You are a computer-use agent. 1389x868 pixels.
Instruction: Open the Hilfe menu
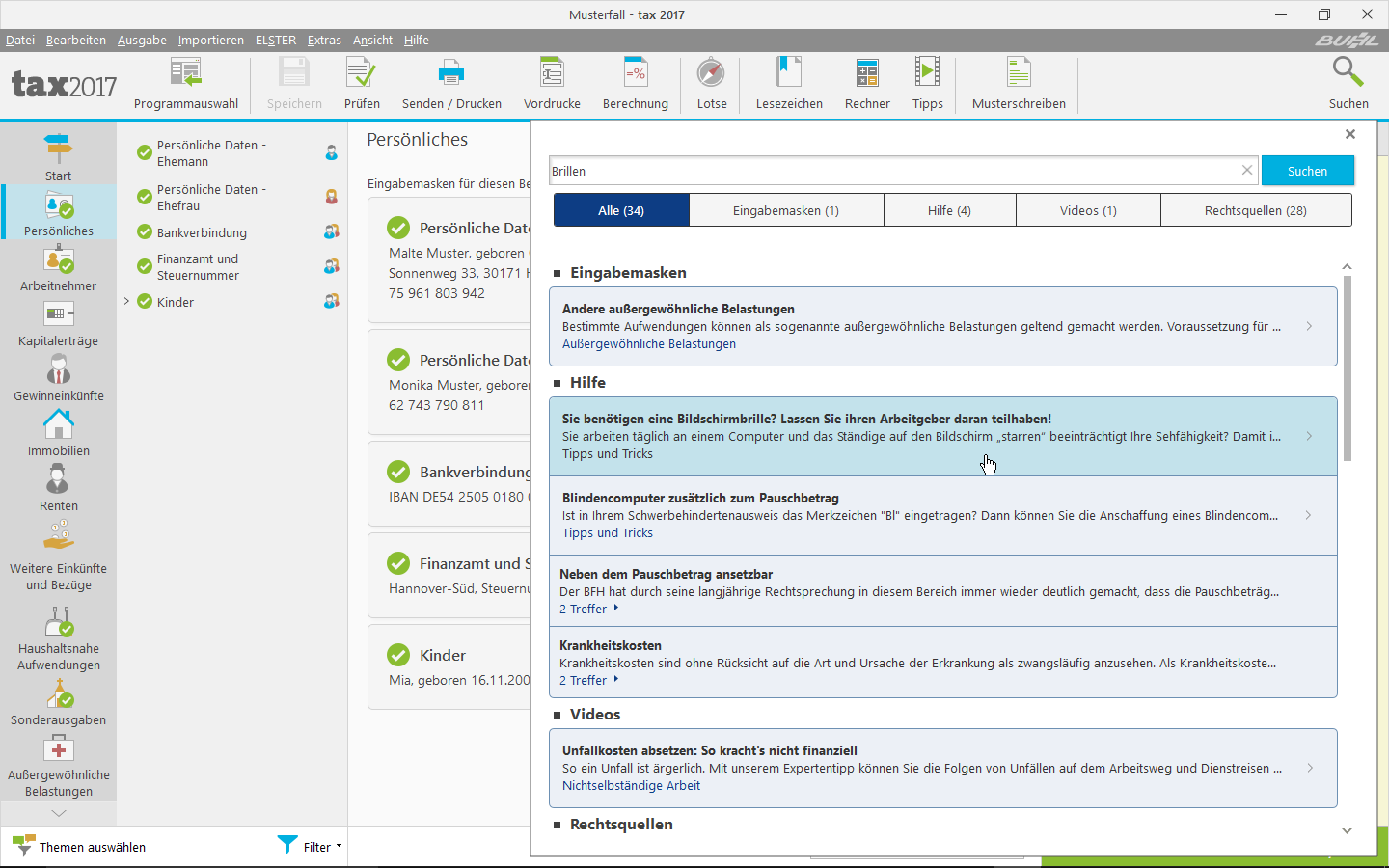tap(417, 40)
